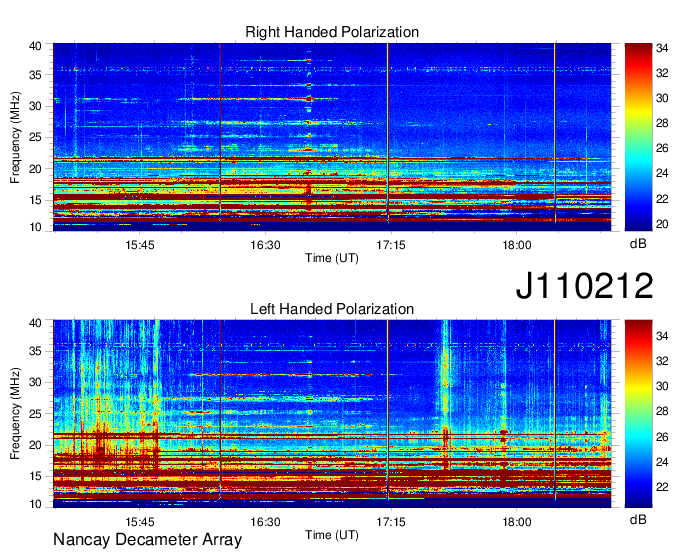Screen dimensions: 680x552
Task: Click the 15 frequency tick on top plot
Action: [35, 200]
